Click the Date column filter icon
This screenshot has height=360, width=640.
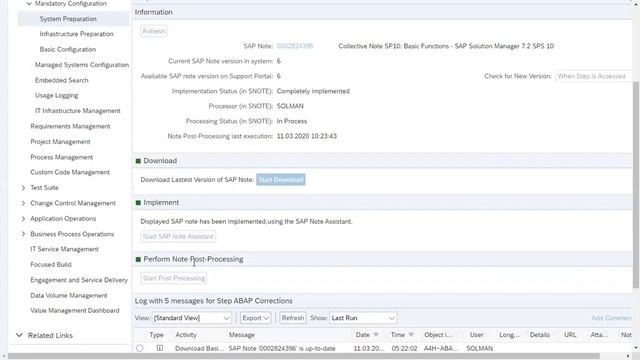pyautogui.click(x=376, y=335)
